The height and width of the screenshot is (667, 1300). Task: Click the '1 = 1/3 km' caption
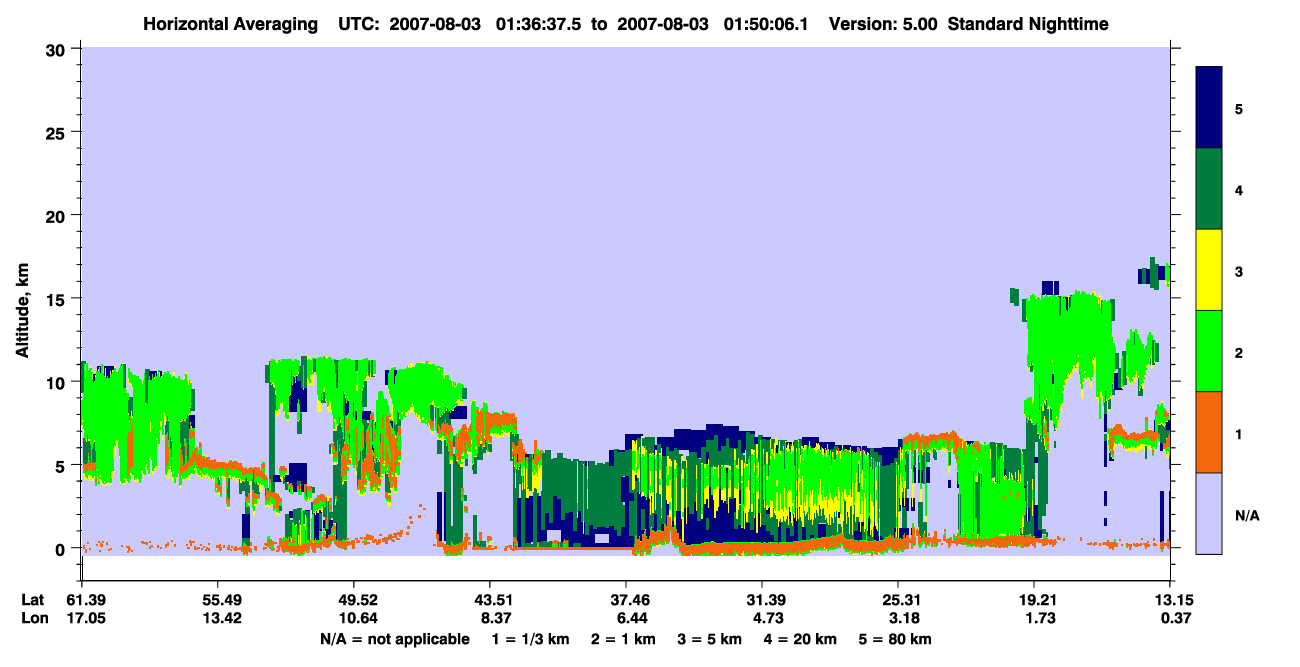(529, 638)
